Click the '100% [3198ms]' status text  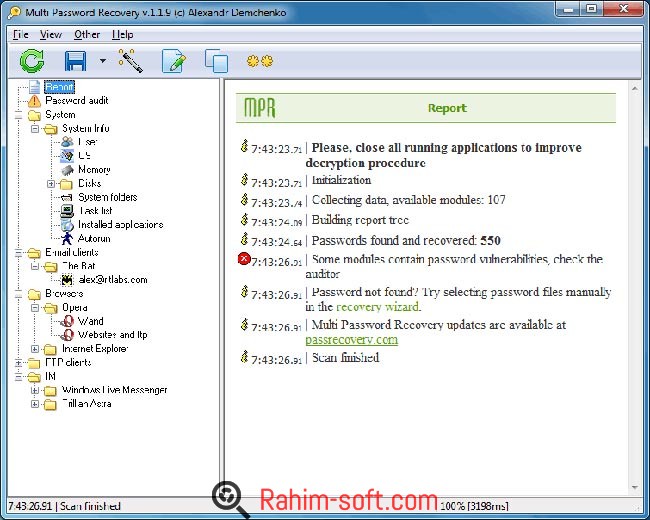tap(474, 506)
